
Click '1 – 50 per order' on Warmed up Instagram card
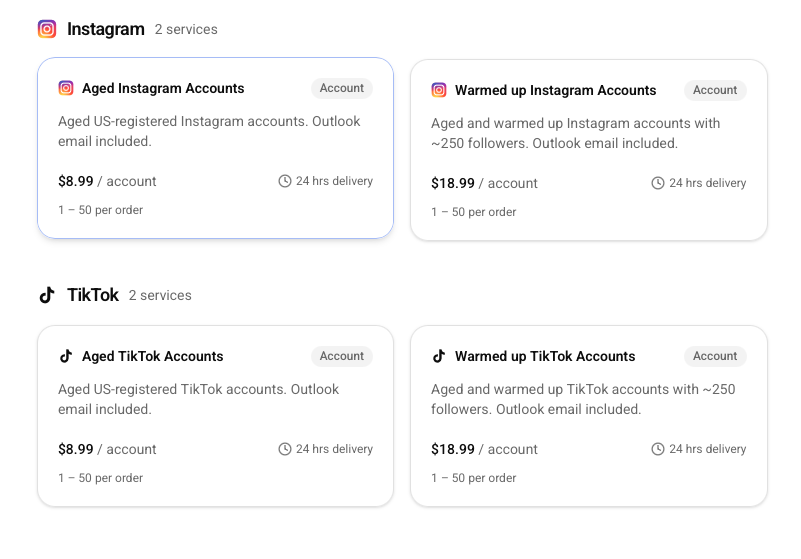[x=474, y=212]
